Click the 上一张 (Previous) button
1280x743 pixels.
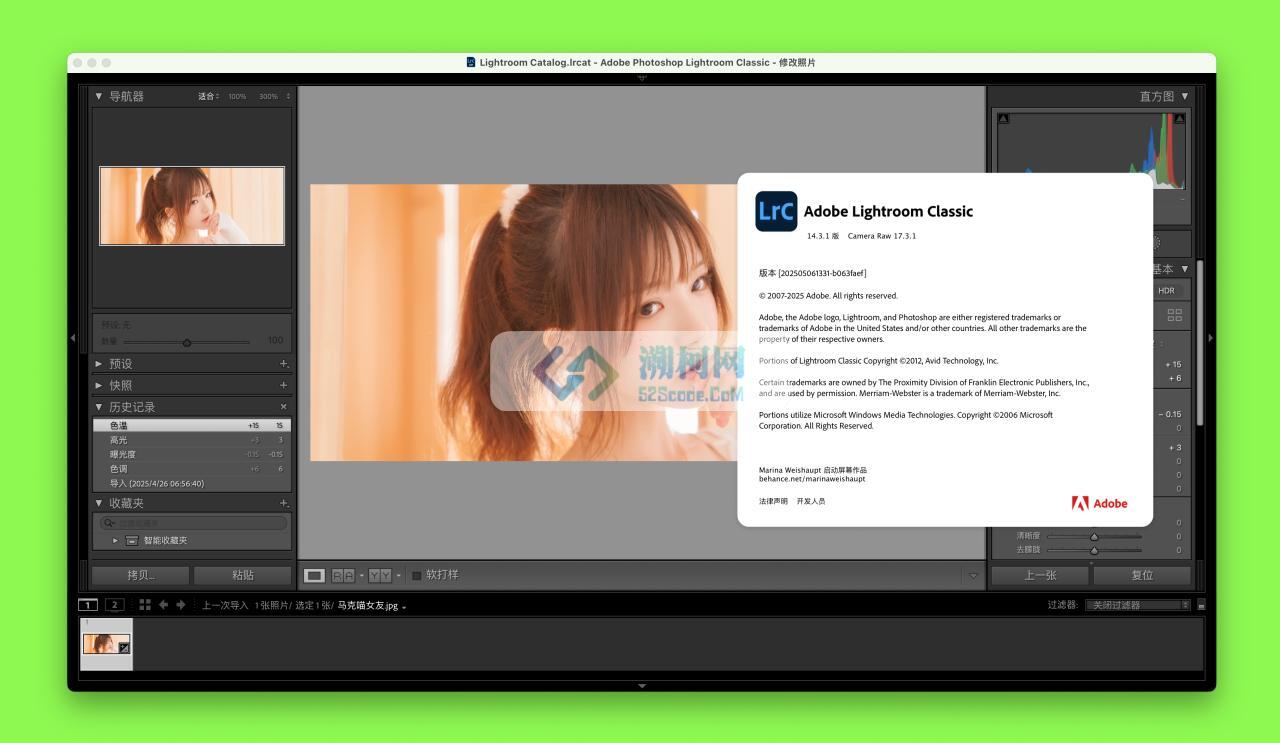tap(1040, 575)
